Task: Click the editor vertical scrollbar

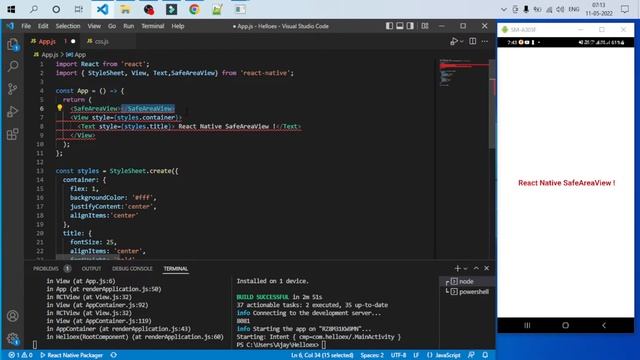Action: tap(492, 104)
